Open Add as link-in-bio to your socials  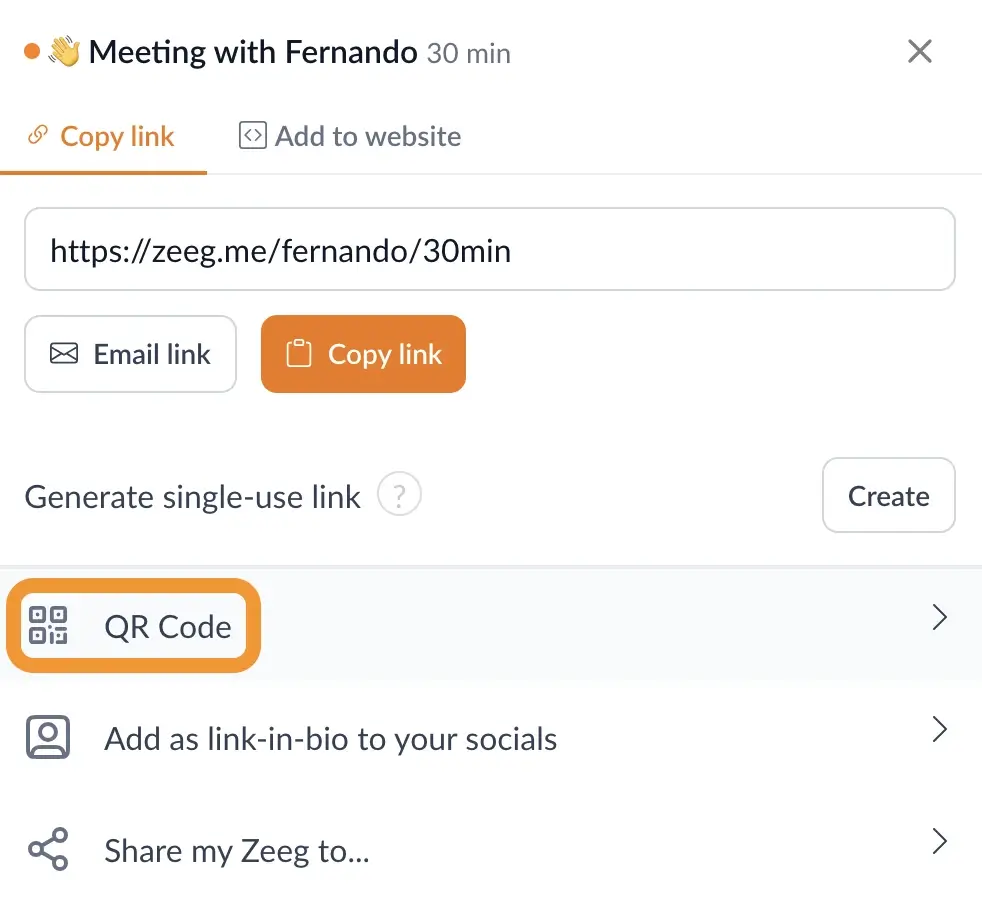330,740
